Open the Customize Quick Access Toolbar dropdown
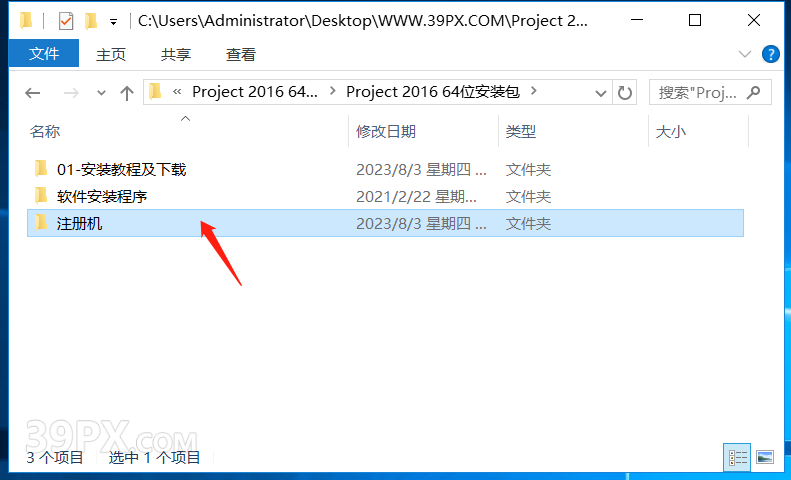Viewport: 791px width, 480px height. click(x=114, y=22)
